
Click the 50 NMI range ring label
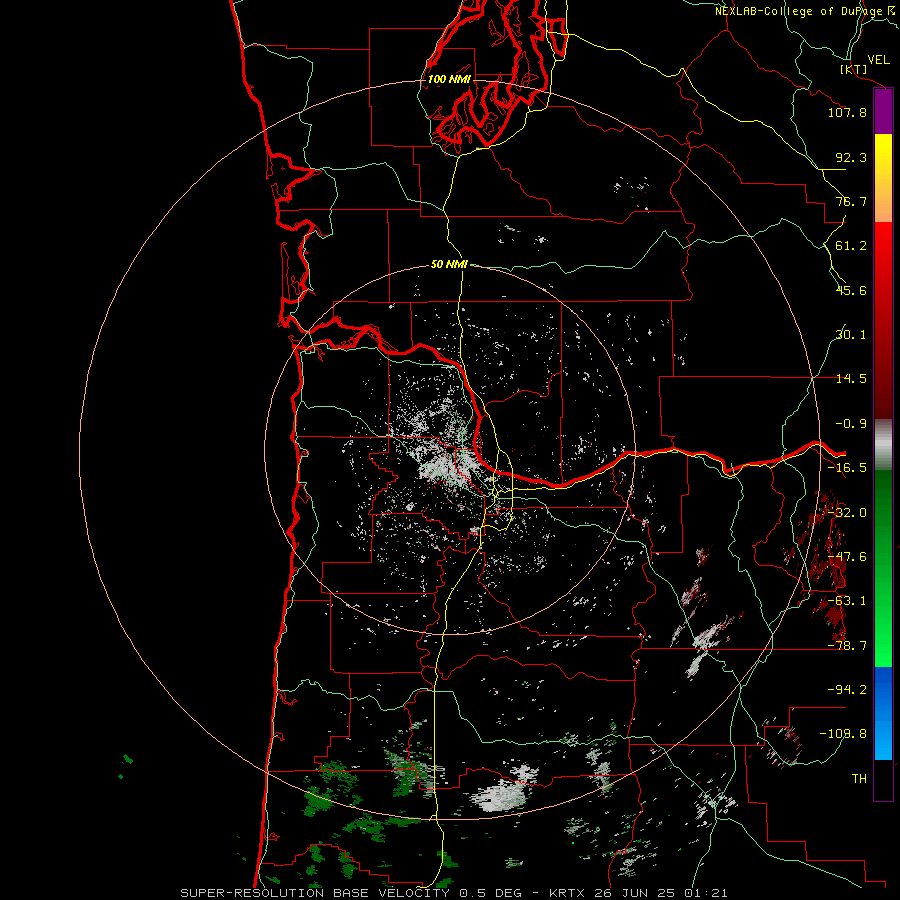tap(449, 264)
